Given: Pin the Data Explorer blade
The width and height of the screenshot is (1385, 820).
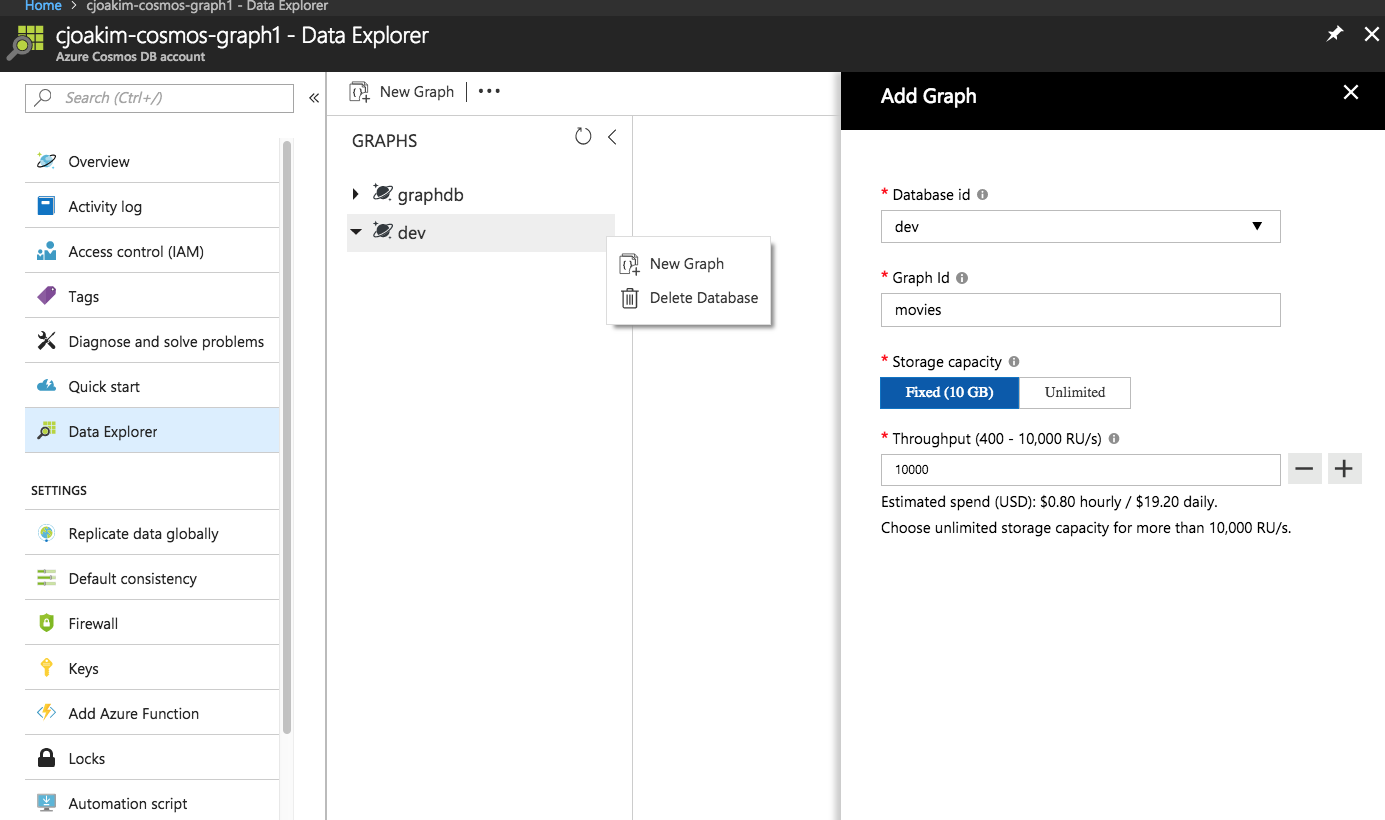Looking at the screenshot, I should click(1334, 34).
